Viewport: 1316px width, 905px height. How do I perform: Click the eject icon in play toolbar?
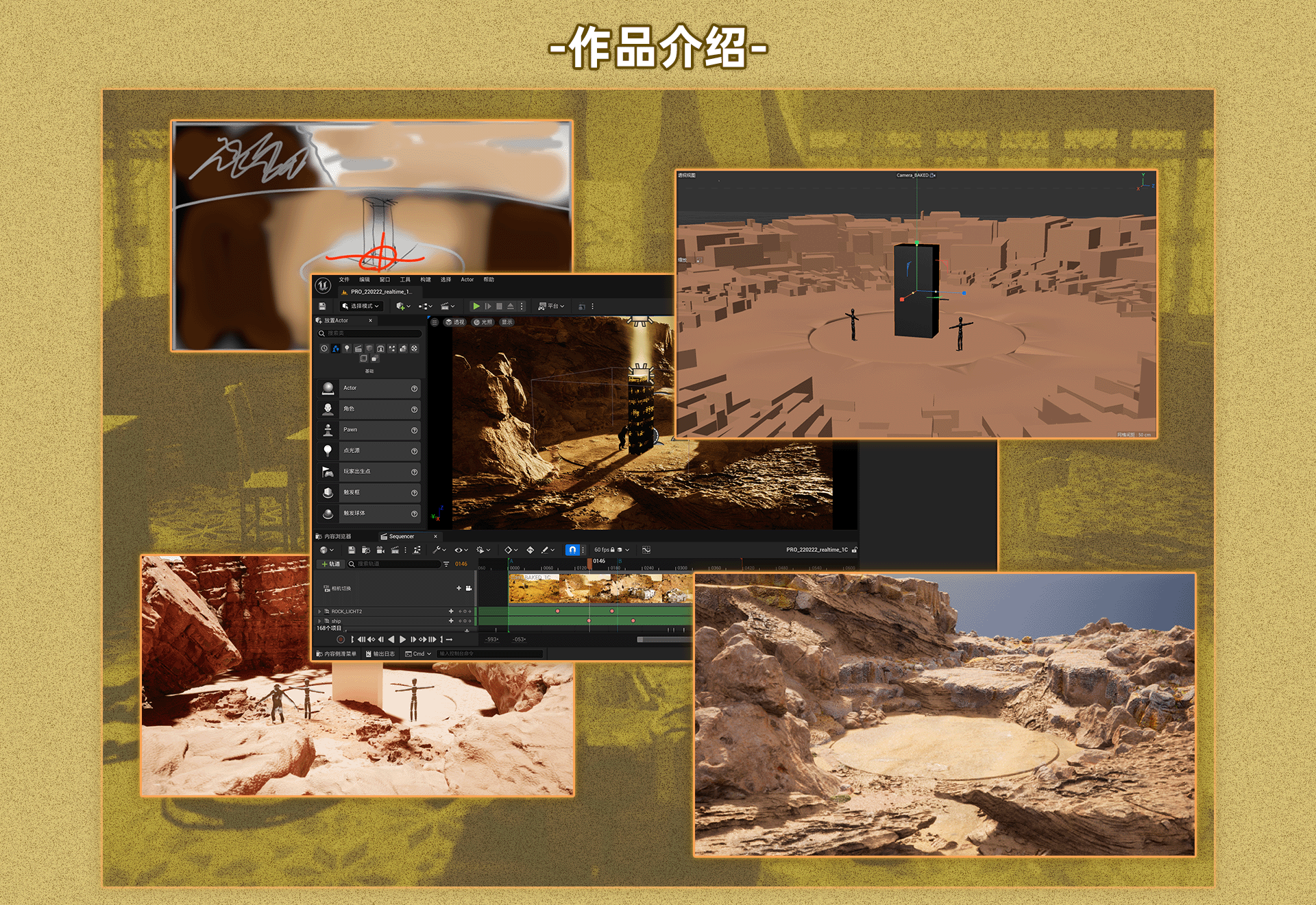[x=511, y=306]
